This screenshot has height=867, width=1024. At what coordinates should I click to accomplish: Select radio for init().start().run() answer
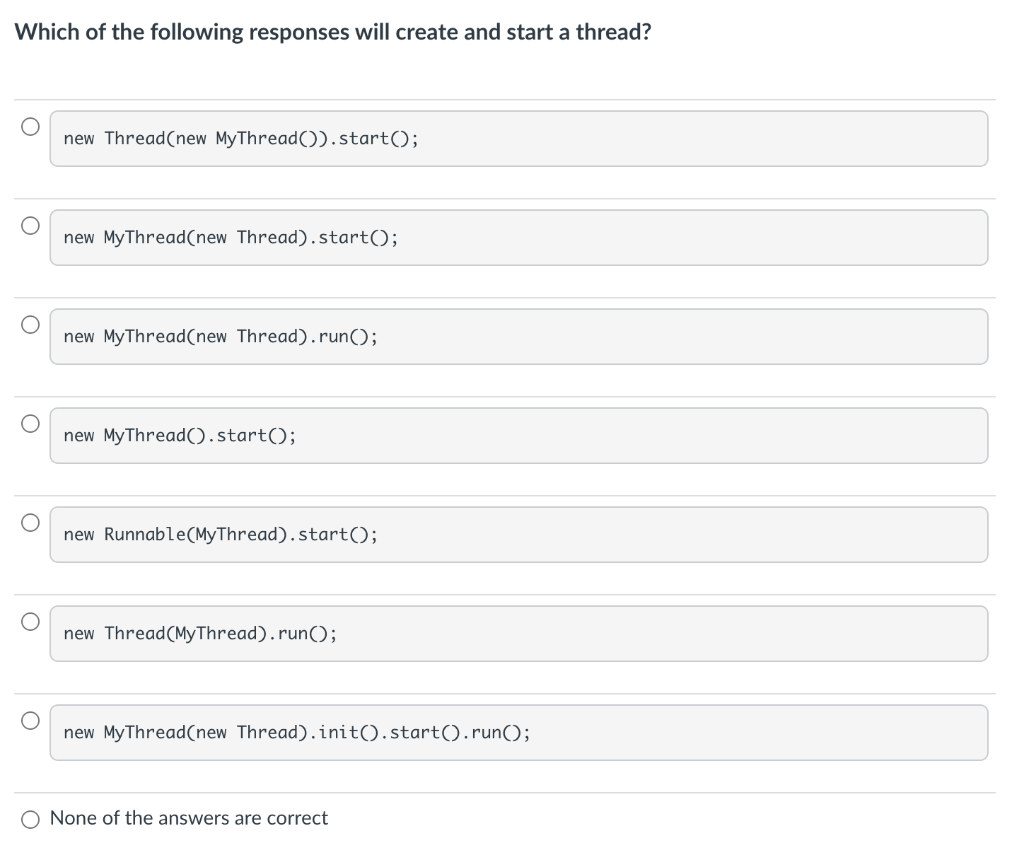(30, 721)
